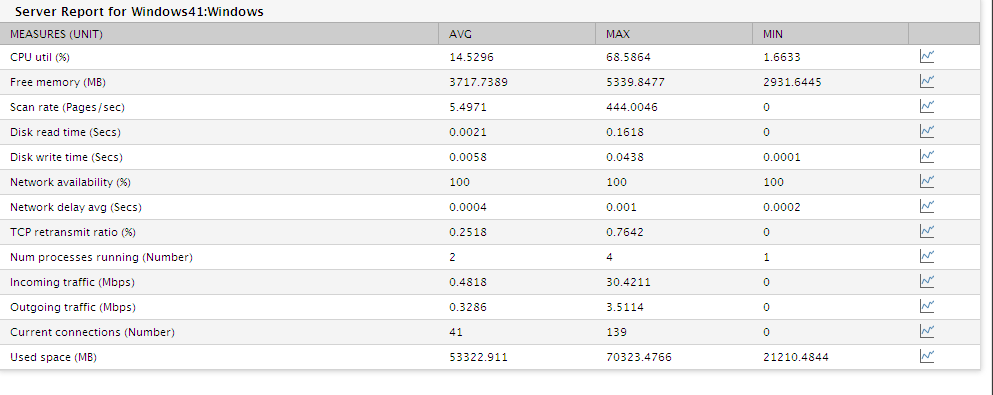Open graph icon for Scan rate row
Screen dimensions: 993x395
point(927,107)
